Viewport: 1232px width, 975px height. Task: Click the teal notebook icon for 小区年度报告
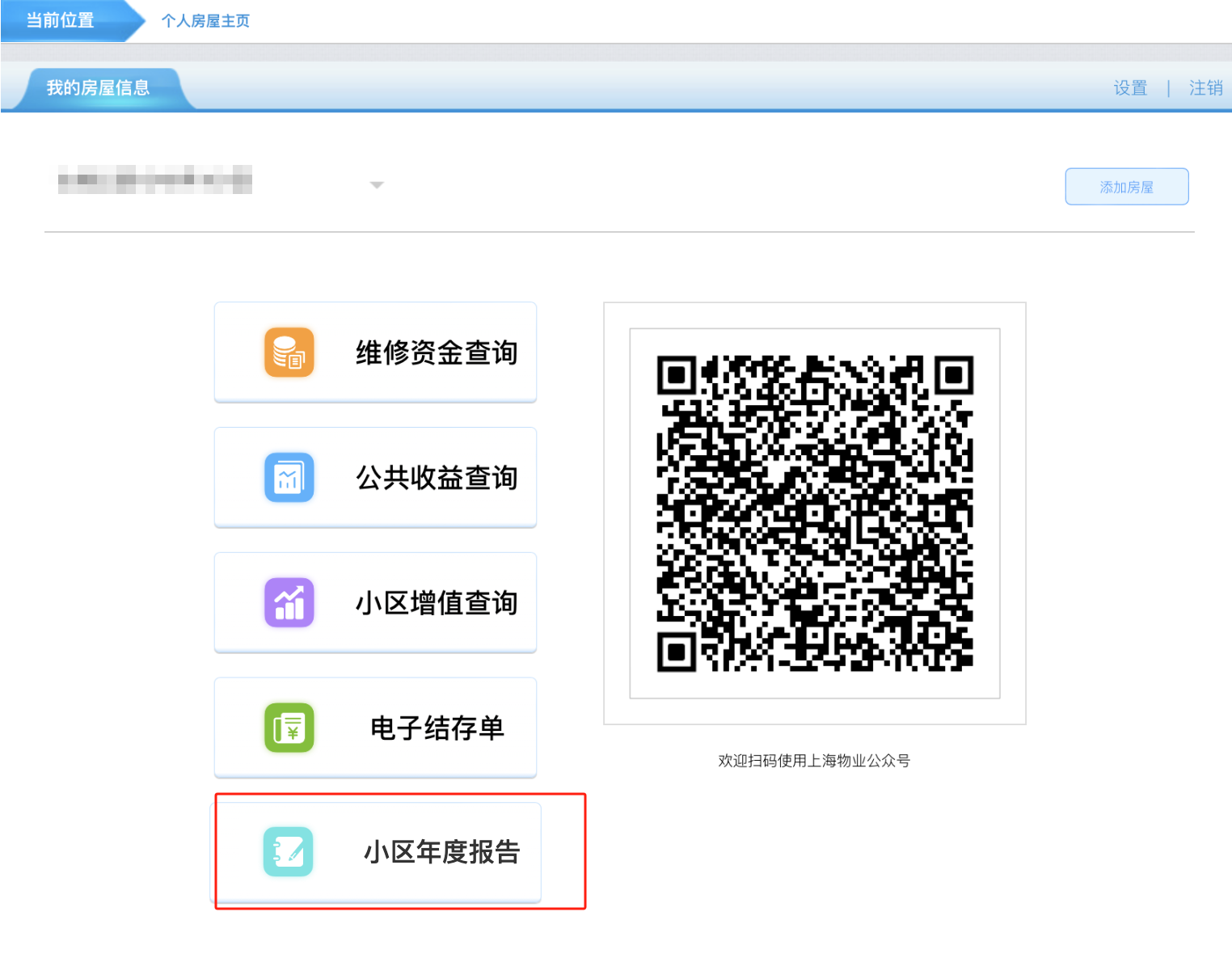288,851
